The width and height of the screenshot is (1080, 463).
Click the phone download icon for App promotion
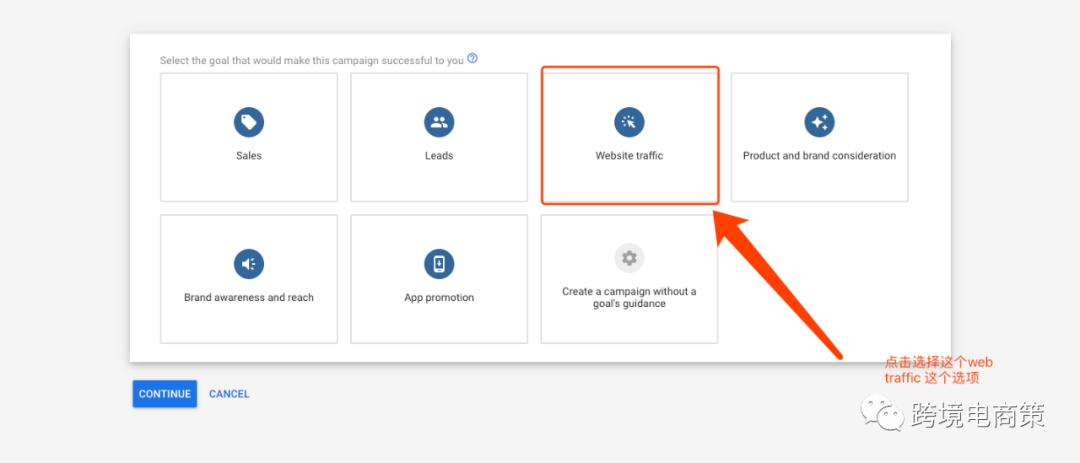coord(439,264)
